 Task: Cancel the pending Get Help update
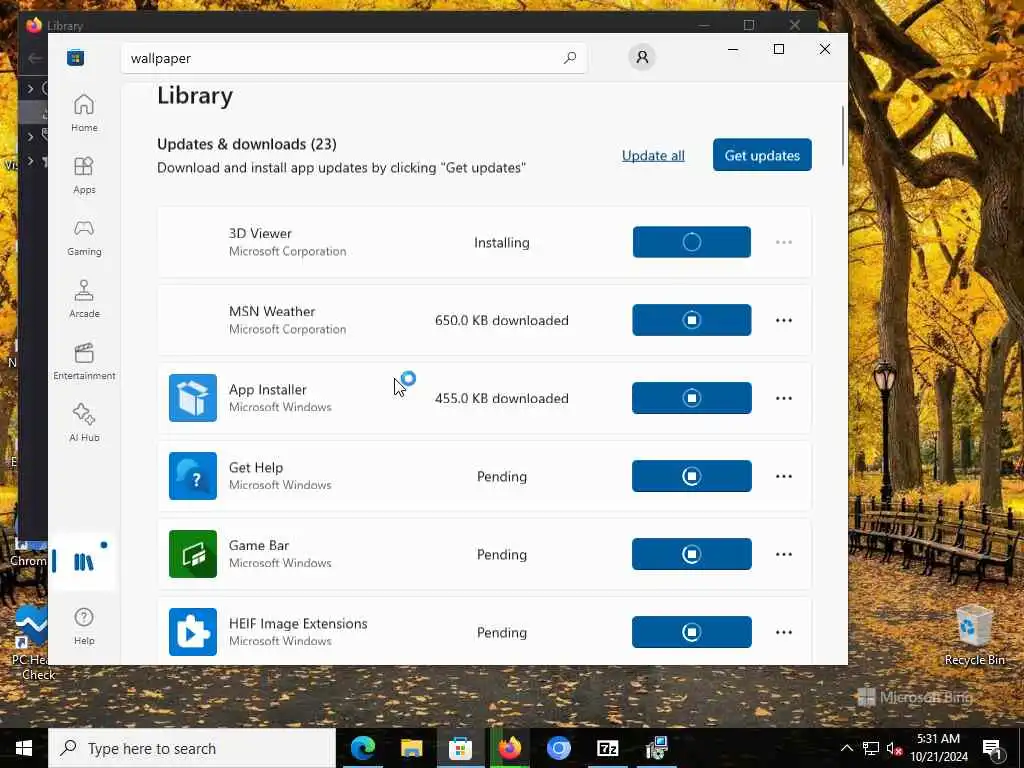pyautogui.click(x=692, y=476)
